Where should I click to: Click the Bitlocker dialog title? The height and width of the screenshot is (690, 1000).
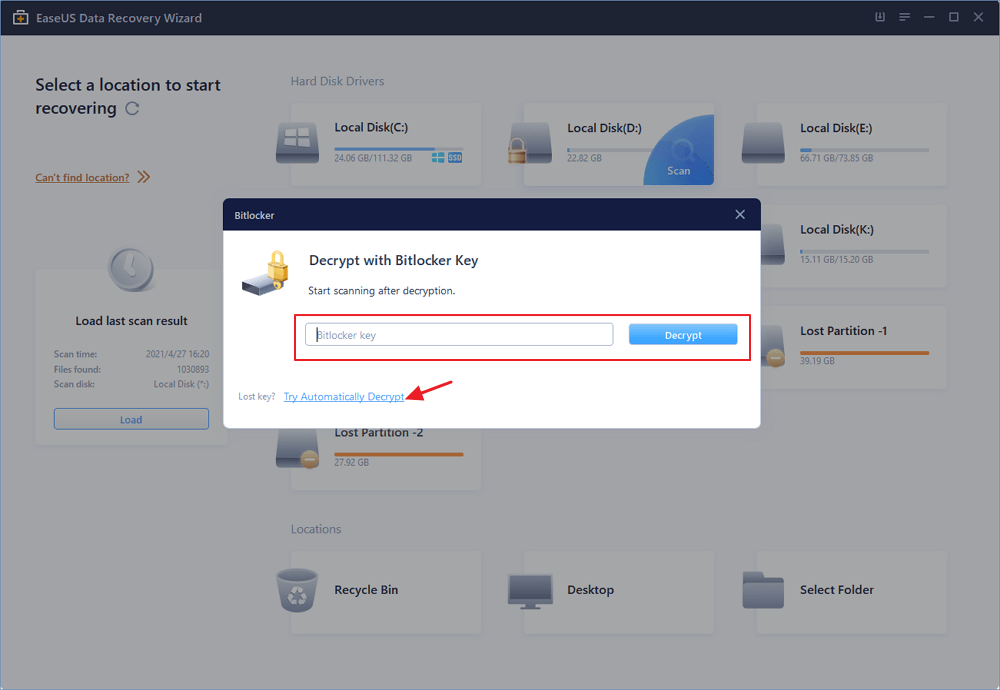point(254,215)
